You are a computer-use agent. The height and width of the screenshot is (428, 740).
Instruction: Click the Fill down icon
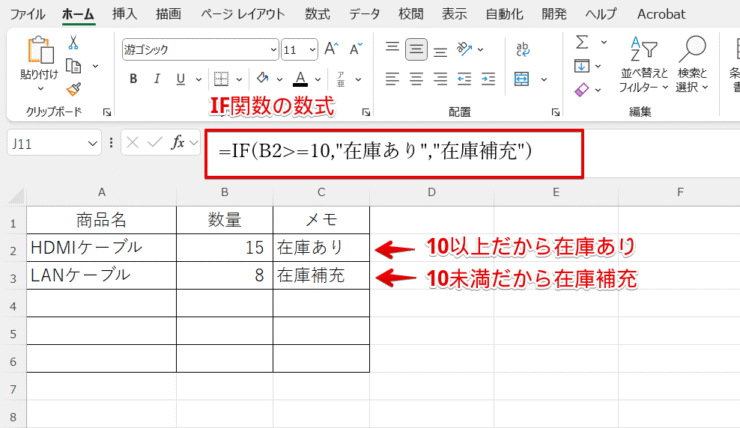581,66
